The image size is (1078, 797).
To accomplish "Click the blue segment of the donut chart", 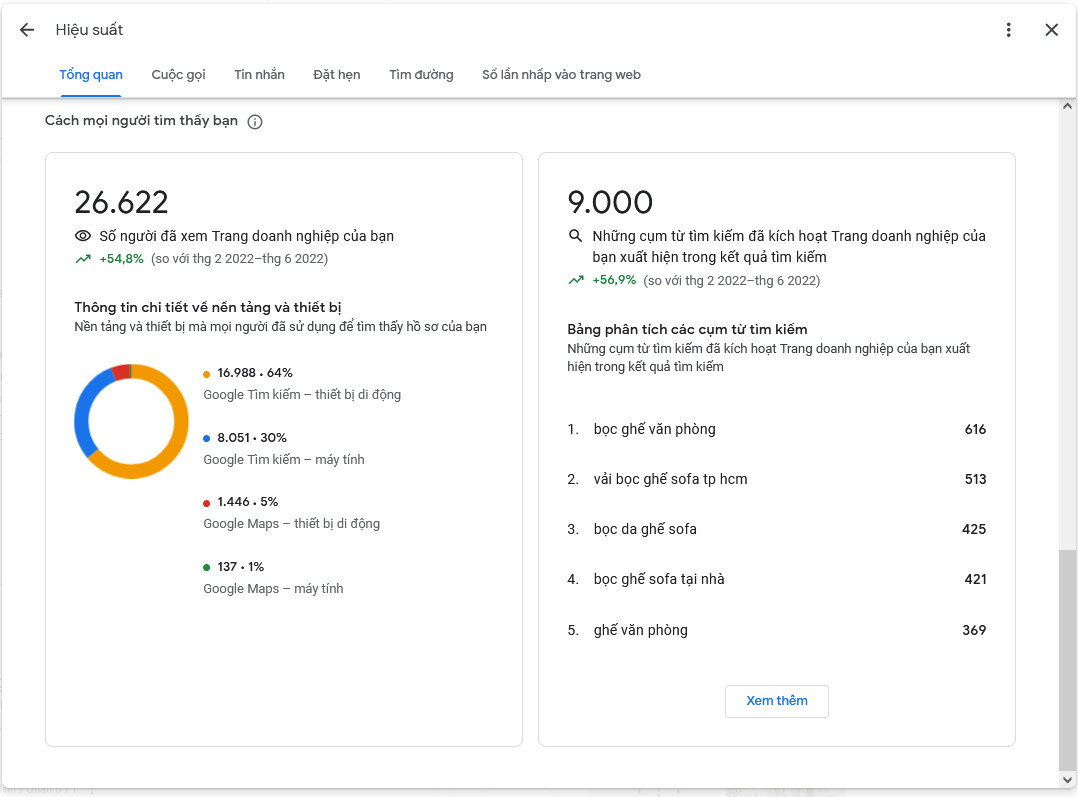I will (x=85, y=409).
